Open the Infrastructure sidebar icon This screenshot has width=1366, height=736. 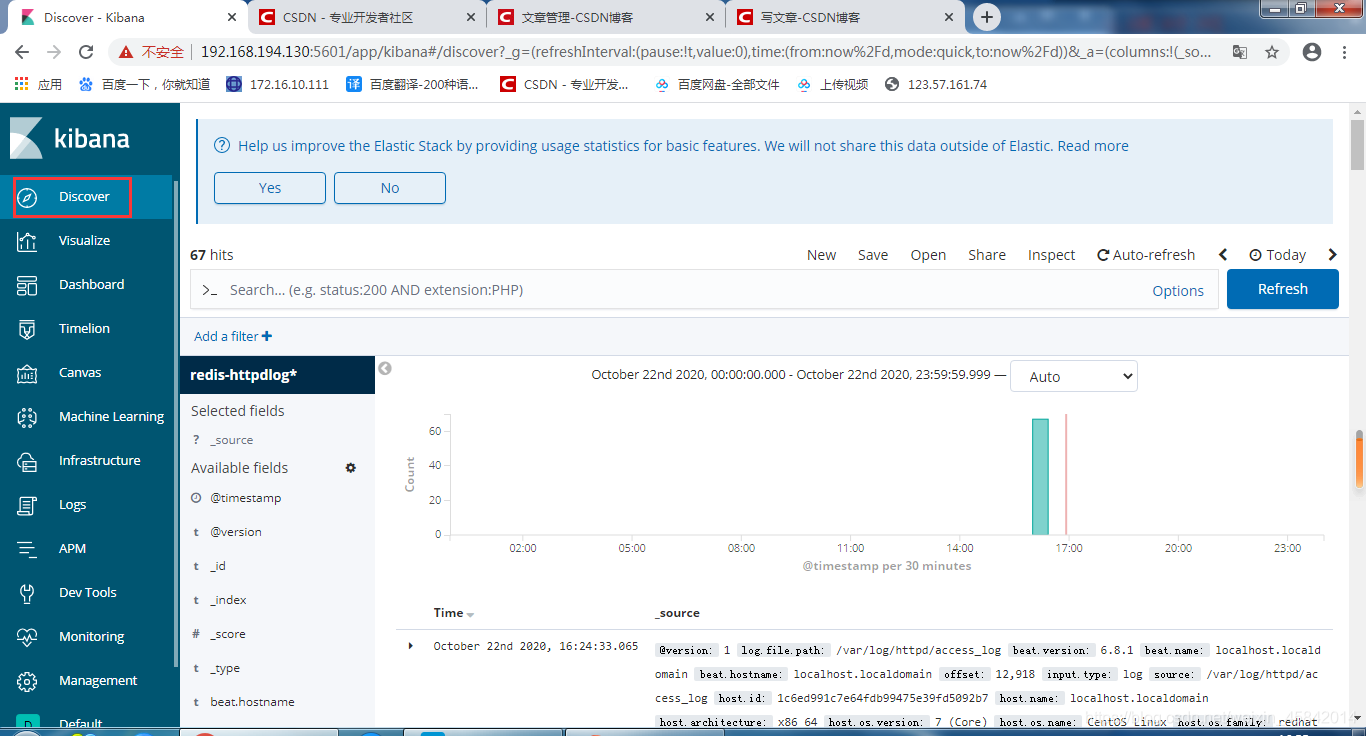(x=28, y=461)
